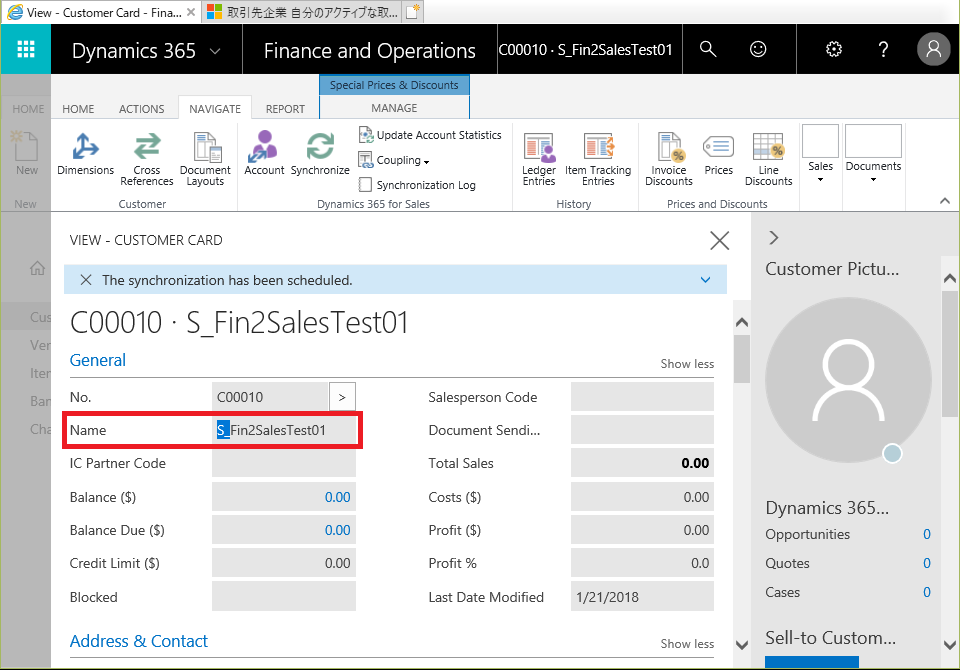Image resolution: width=960 pixels, height=670 pixels.
Task: Switch to the ACTIONS ribbon tab
Action: (141, 108)
